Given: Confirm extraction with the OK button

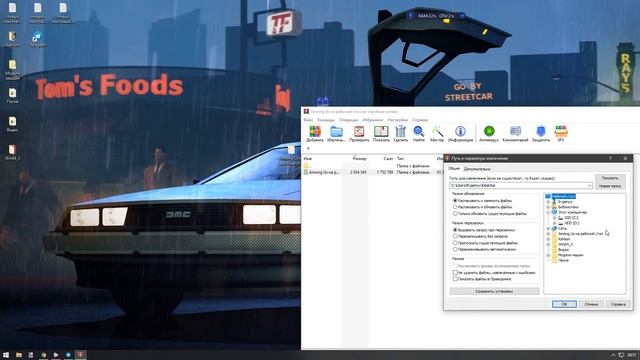Looking at the screenshot, I should pos(564,304).
